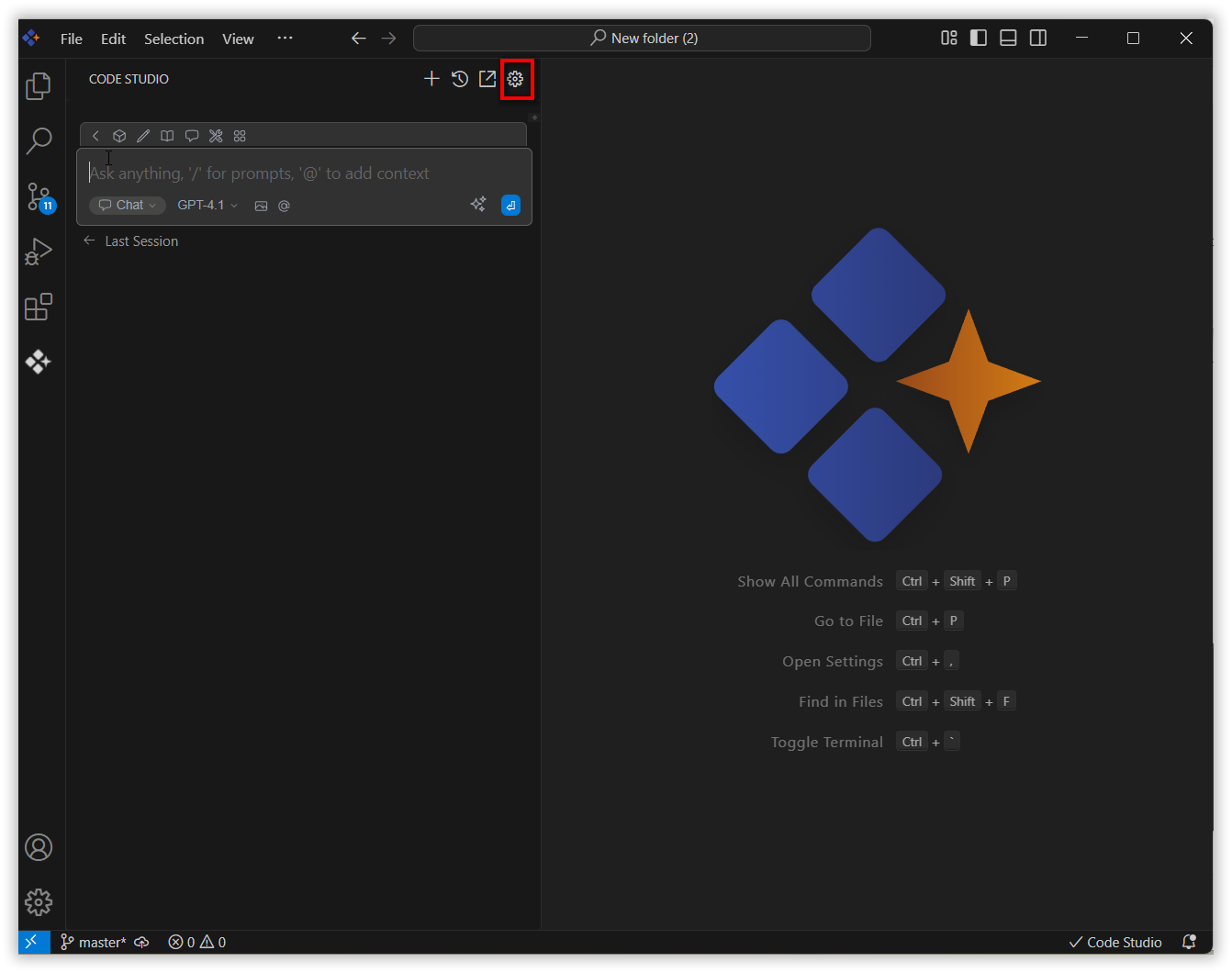Add context with the @ icon
The width and height of the screenshot is (1232, 973).
pyautogui.click(x=285, y=206)
